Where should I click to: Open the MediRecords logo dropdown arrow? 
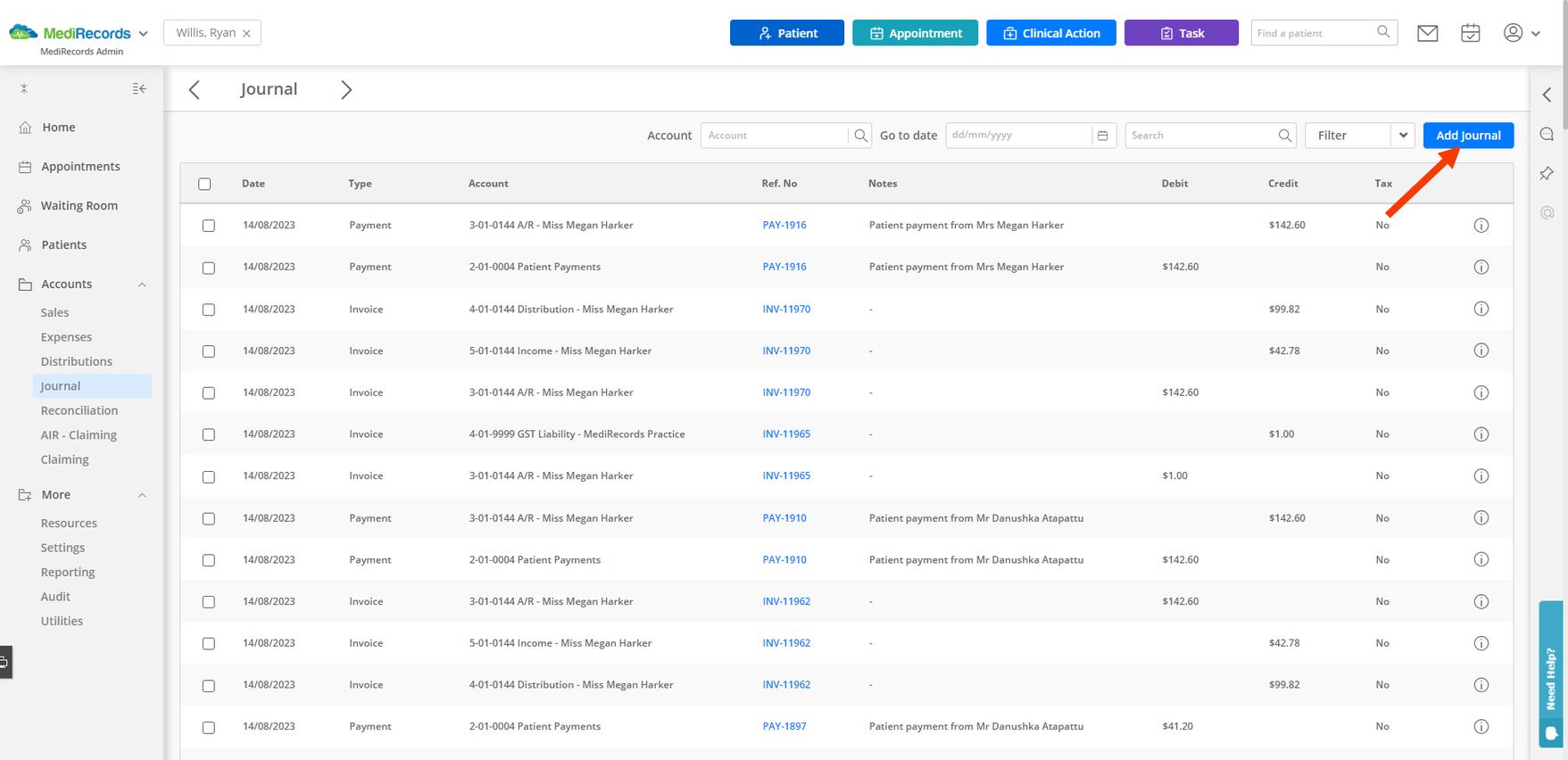143,34
